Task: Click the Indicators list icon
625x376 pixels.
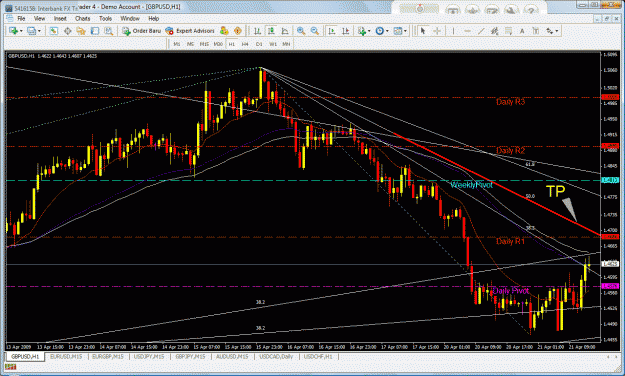Action: 362,31
